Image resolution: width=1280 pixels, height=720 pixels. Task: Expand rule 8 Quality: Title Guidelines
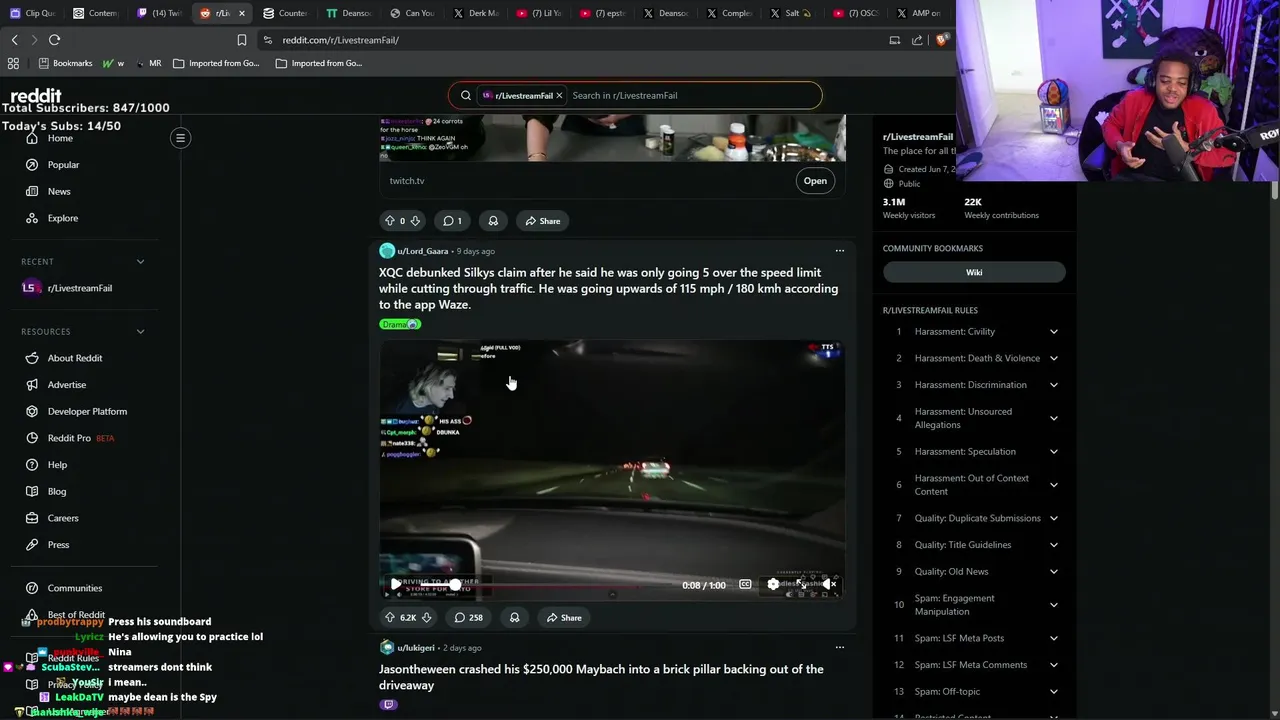click(1053, 545)
